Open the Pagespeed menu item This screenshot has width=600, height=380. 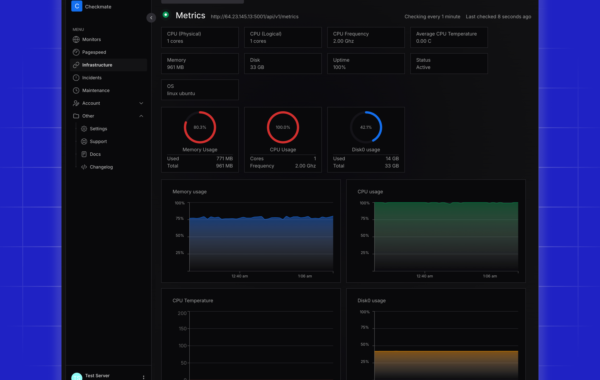point(109,52)
